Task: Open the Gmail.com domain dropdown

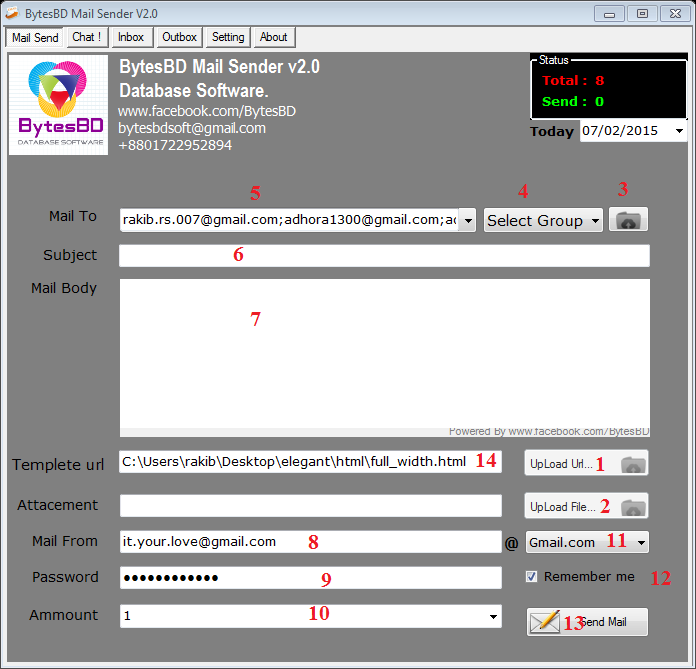Action: click(x=587, y=542)
